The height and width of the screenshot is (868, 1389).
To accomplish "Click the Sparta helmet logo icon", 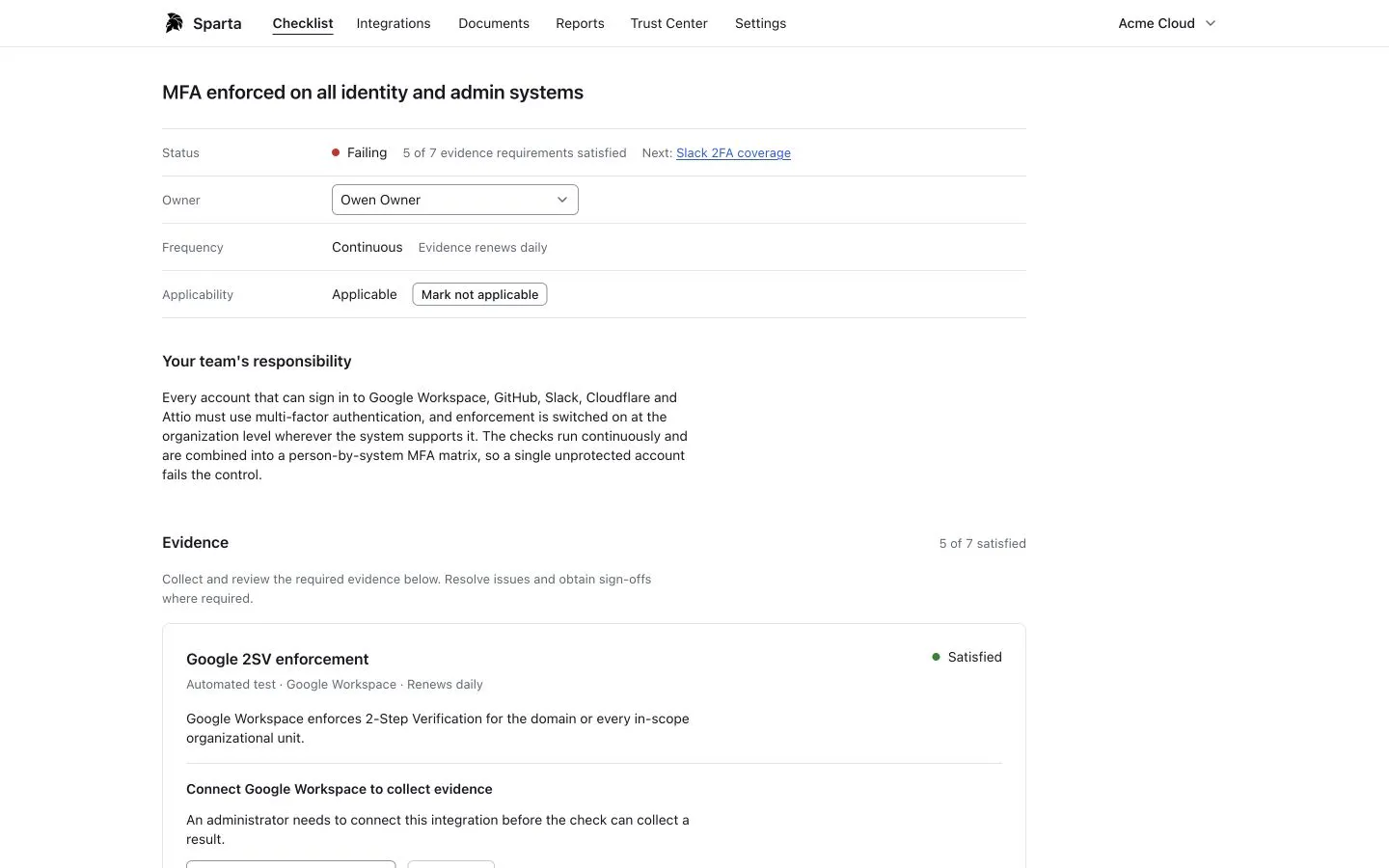I will click(x=174, y=23).
